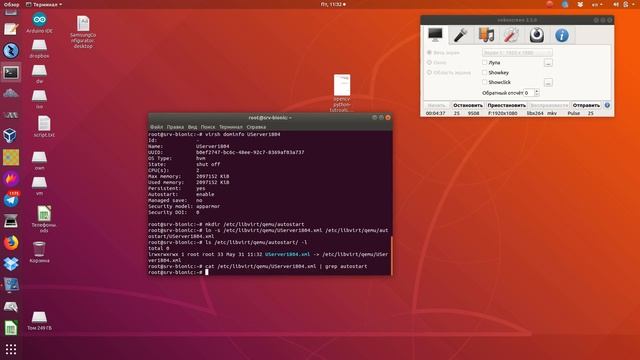Click the volume icon in the system tray

tap(616, 4)
